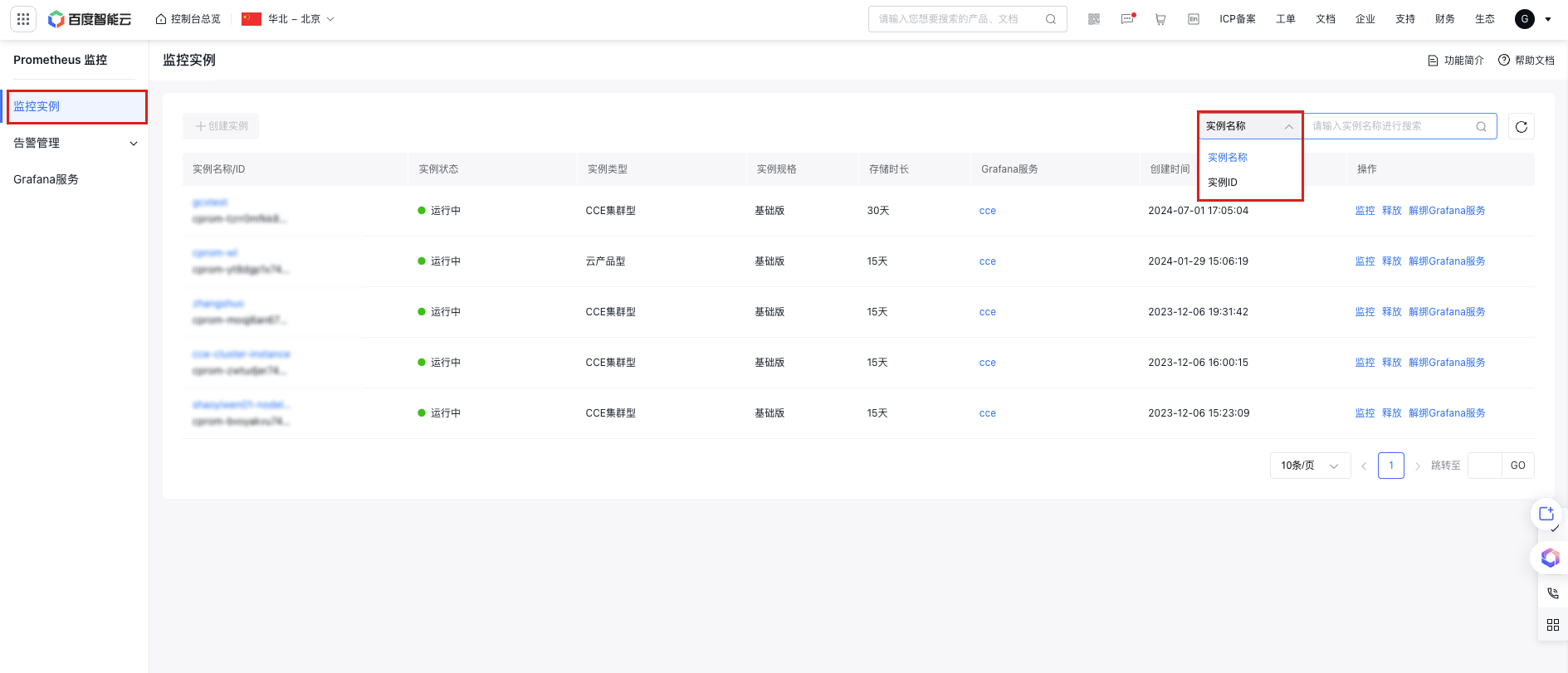Open 生态 in the top navigation
The height and width of the screenshot is (673, 1568).
(1484, 19)
